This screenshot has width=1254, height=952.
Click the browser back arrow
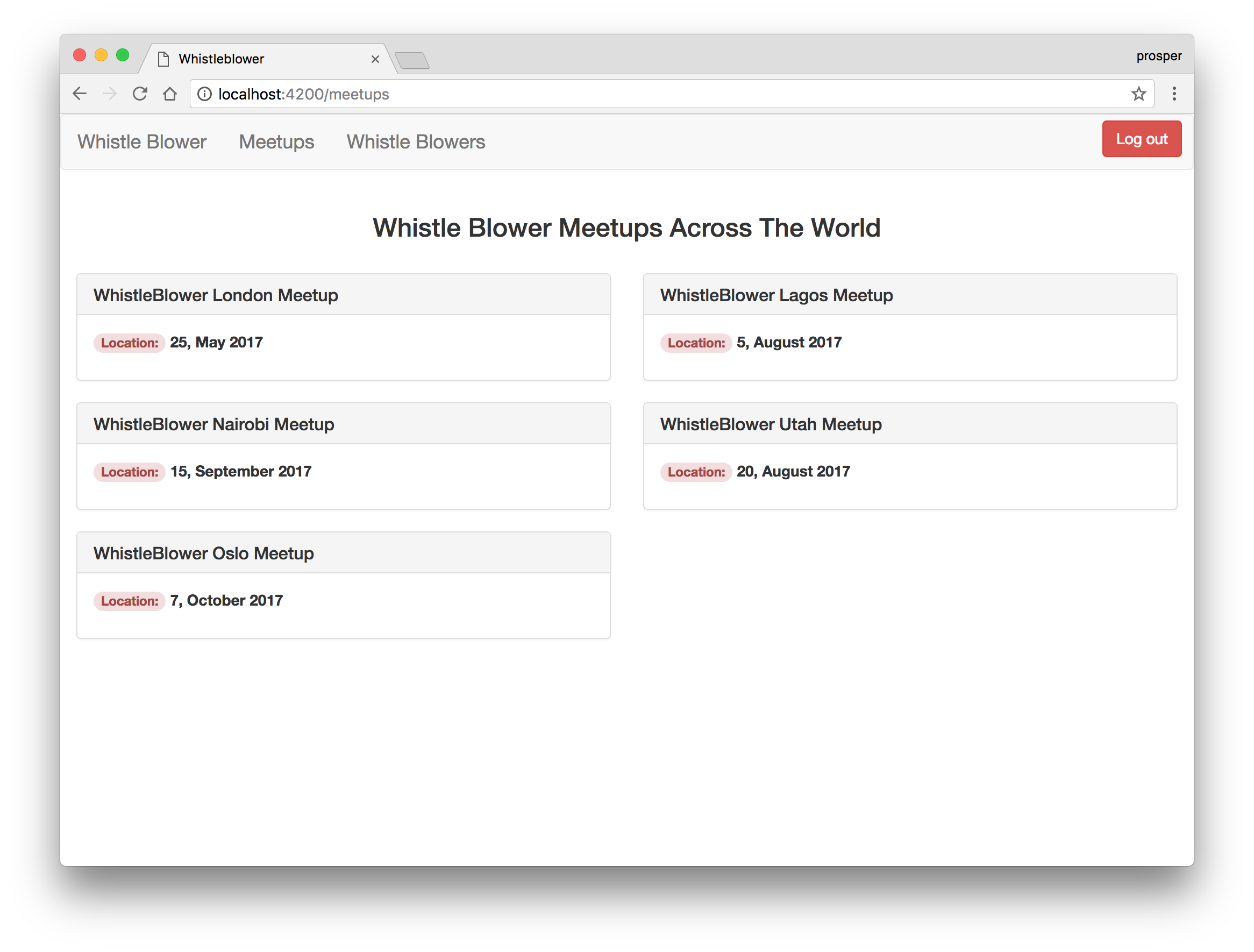80,94
